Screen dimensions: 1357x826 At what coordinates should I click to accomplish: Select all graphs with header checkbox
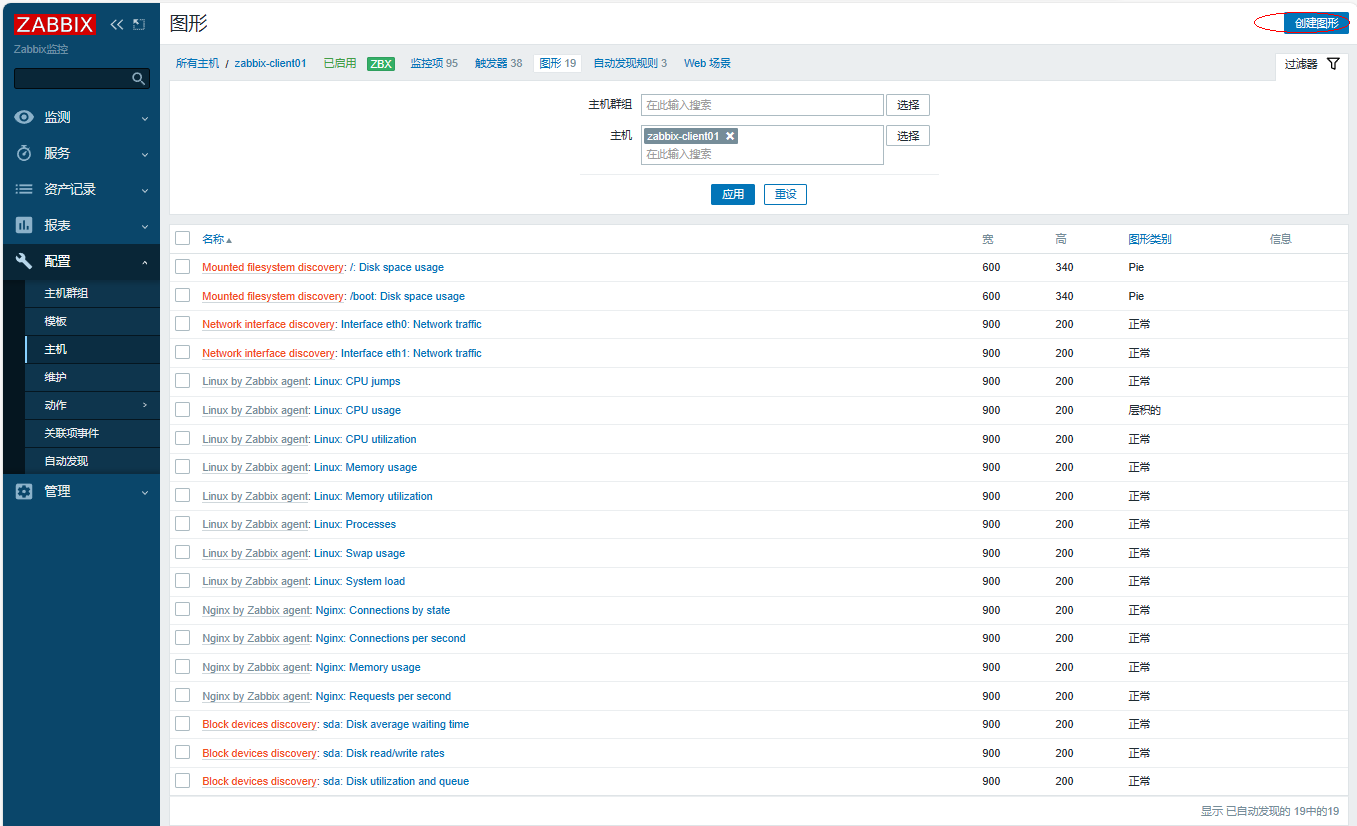coord(182,238)
